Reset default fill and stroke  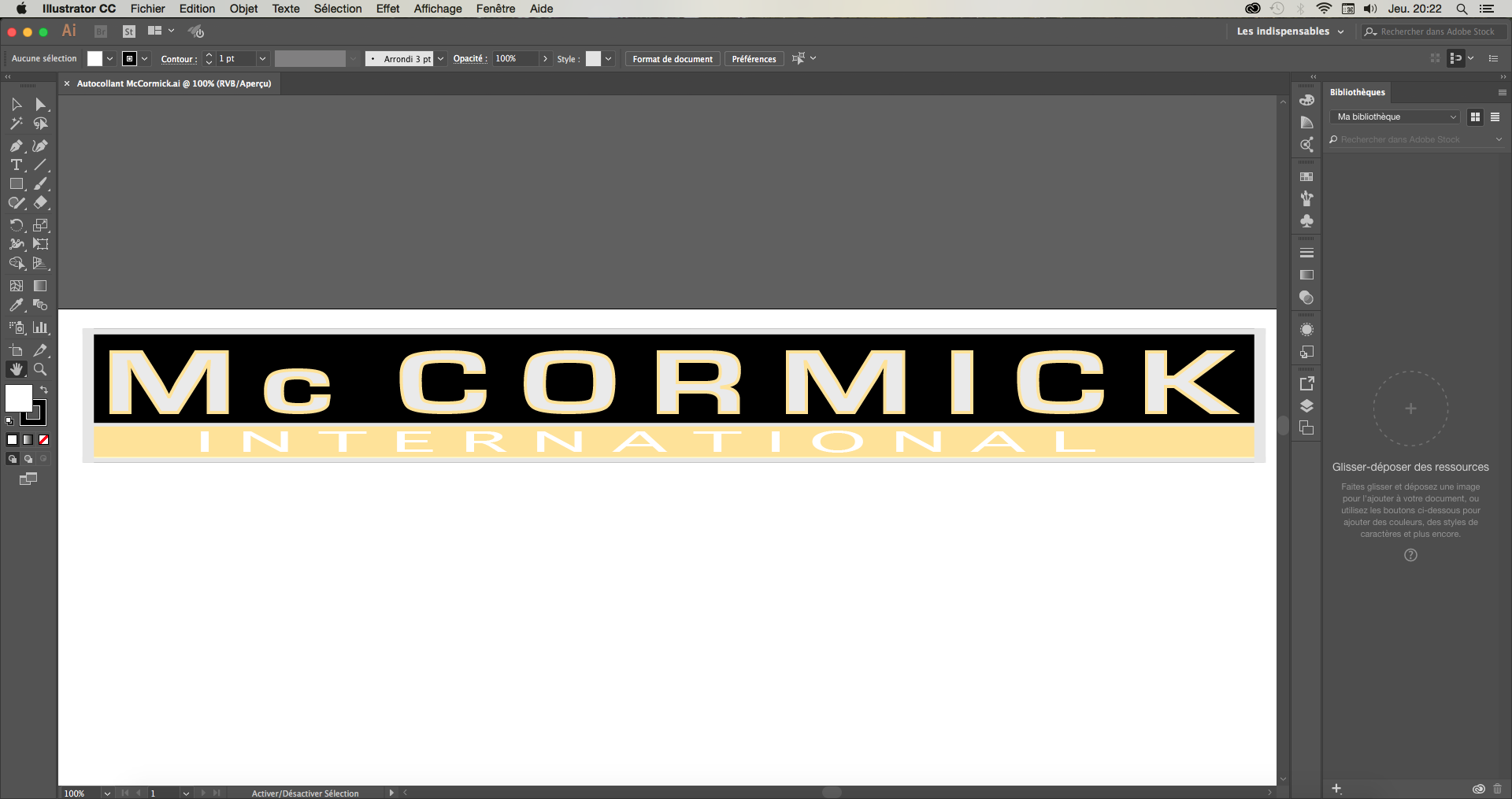(x=9, y=421)
